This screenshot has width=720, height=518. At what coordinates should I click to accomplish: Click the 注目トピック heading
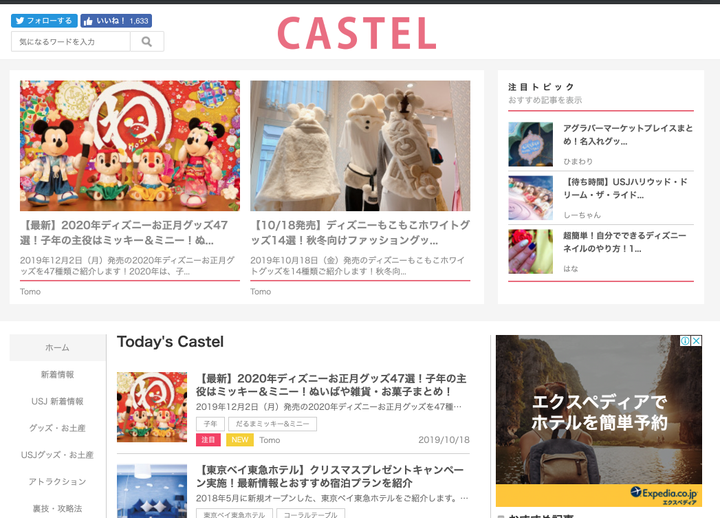541,87
